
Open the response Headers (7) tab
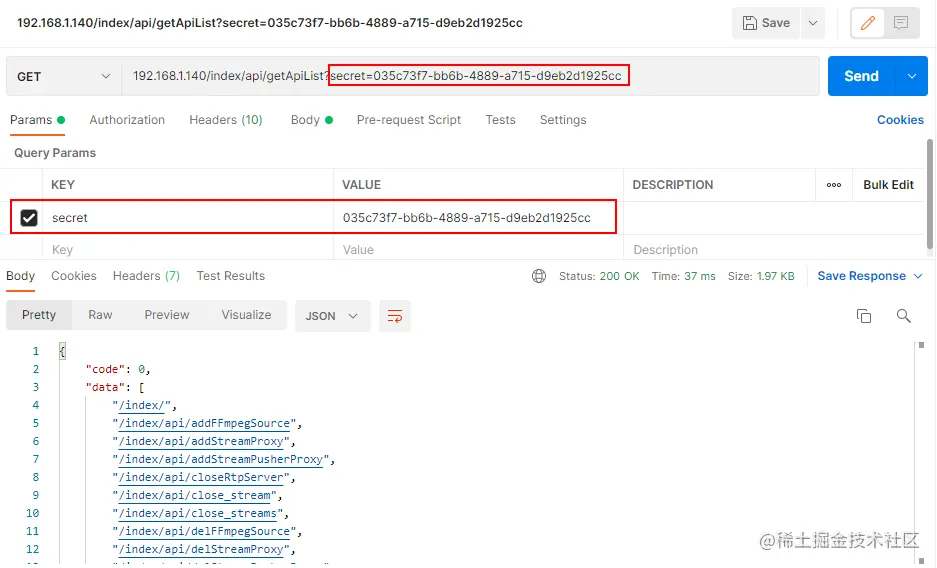(x=146, y=276)
